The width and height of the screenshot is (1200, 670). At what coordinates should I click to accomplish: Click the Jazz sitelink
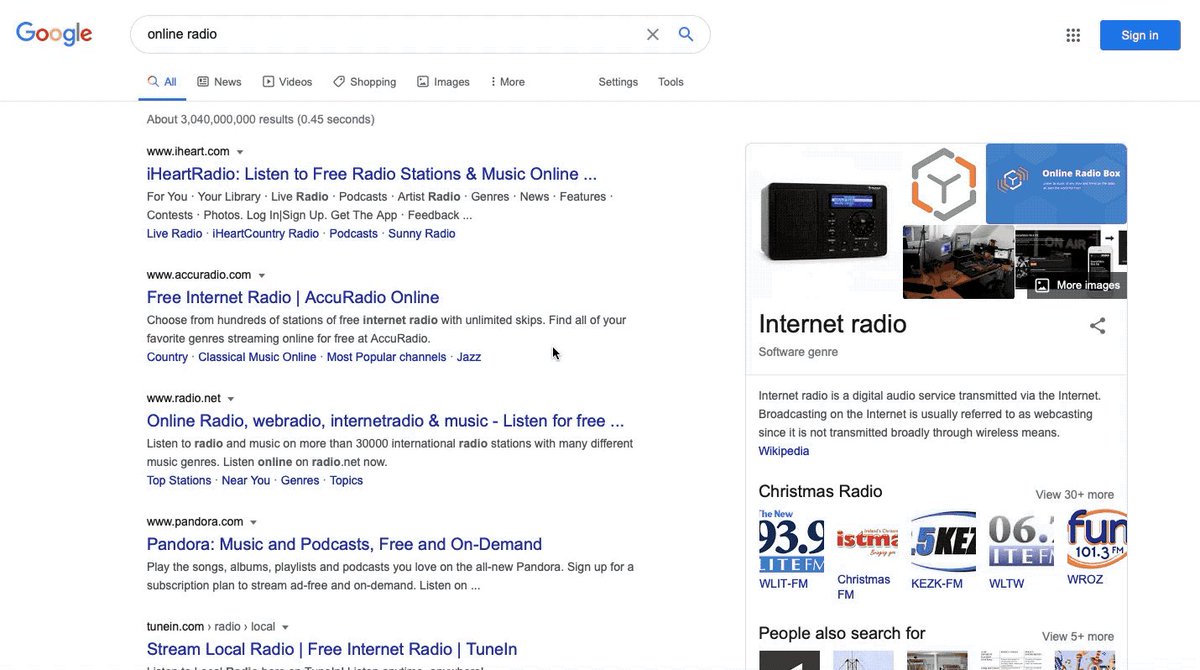click(469, 357)
